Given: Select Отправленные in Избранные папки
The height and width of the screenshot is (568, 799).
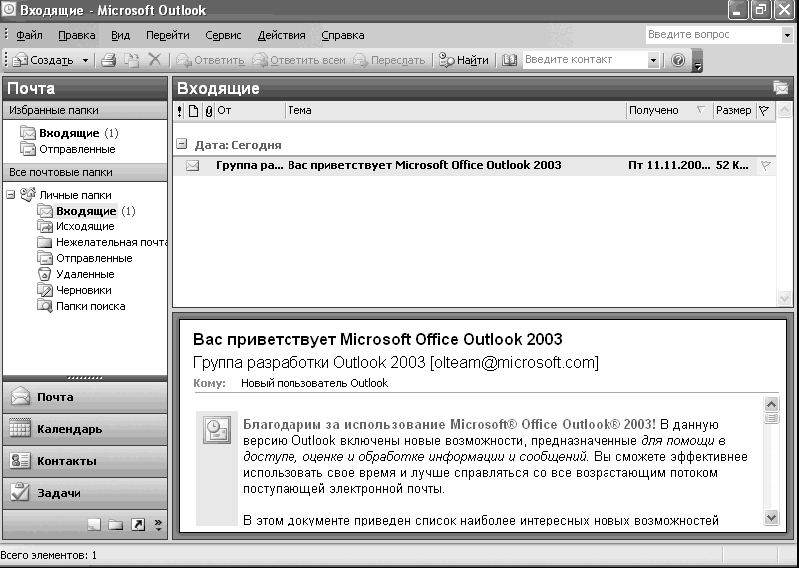Looking at the screenshot, I should pos(68,149).
